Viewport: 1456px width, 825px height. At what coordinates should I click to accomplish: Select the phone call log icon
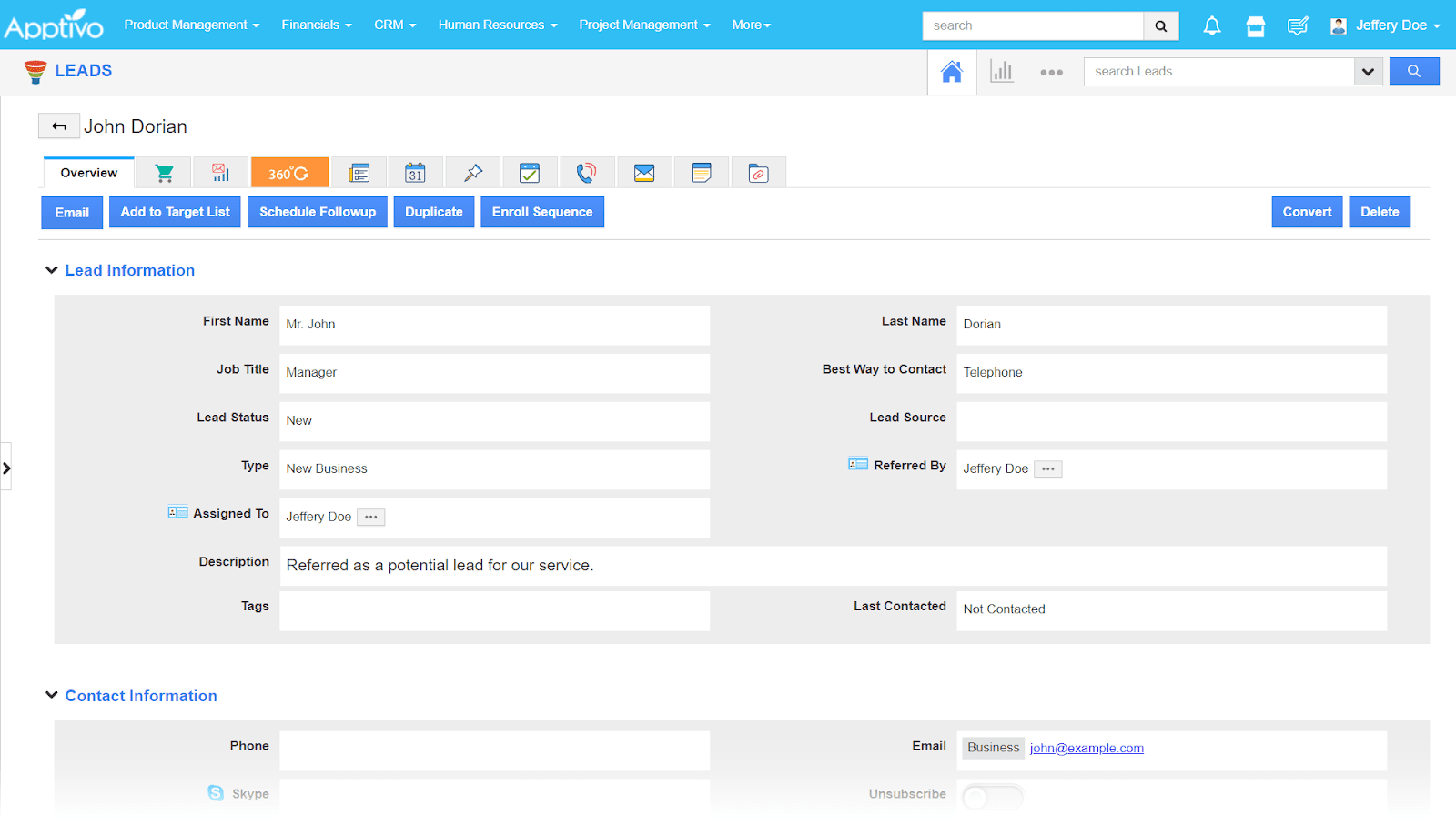point(587,172)
